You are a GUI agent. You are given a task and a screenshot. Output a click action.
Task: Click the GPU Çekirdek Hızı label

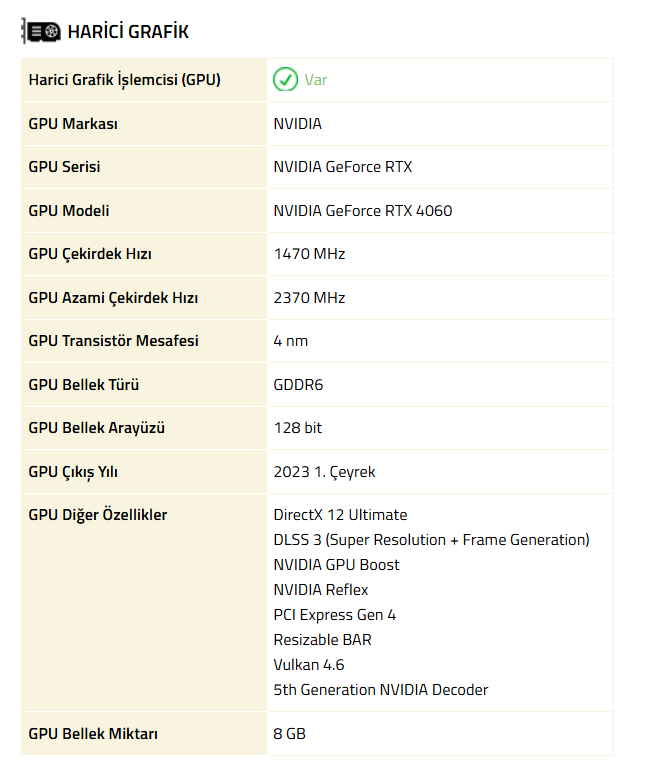tap(90, 254)
